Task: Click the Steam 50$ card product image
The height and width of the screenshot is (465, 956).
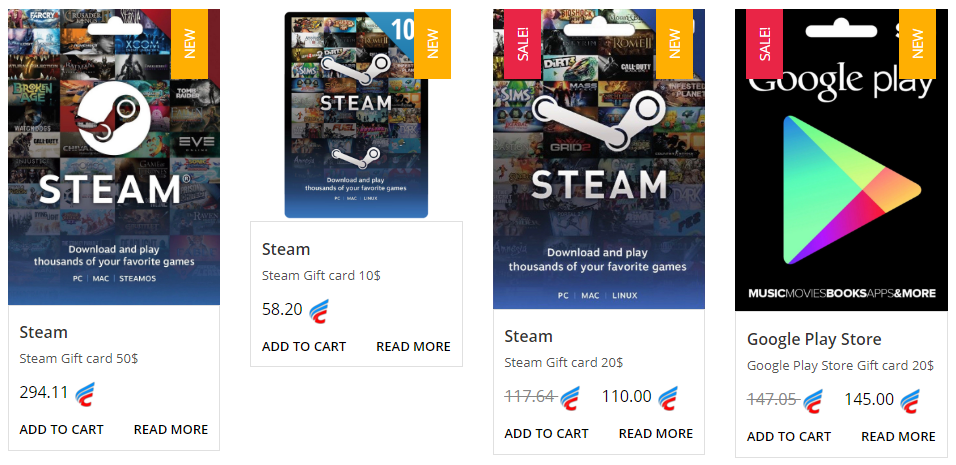Action: [x=114, y=157]
